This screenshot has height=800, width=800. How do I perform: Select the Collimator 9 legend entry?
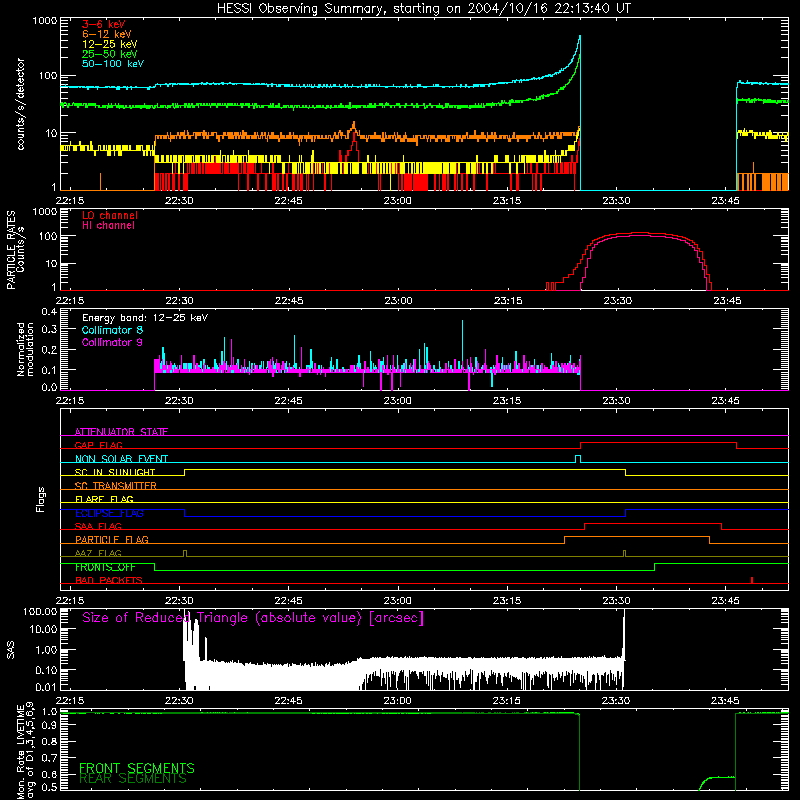pos(112,342)
